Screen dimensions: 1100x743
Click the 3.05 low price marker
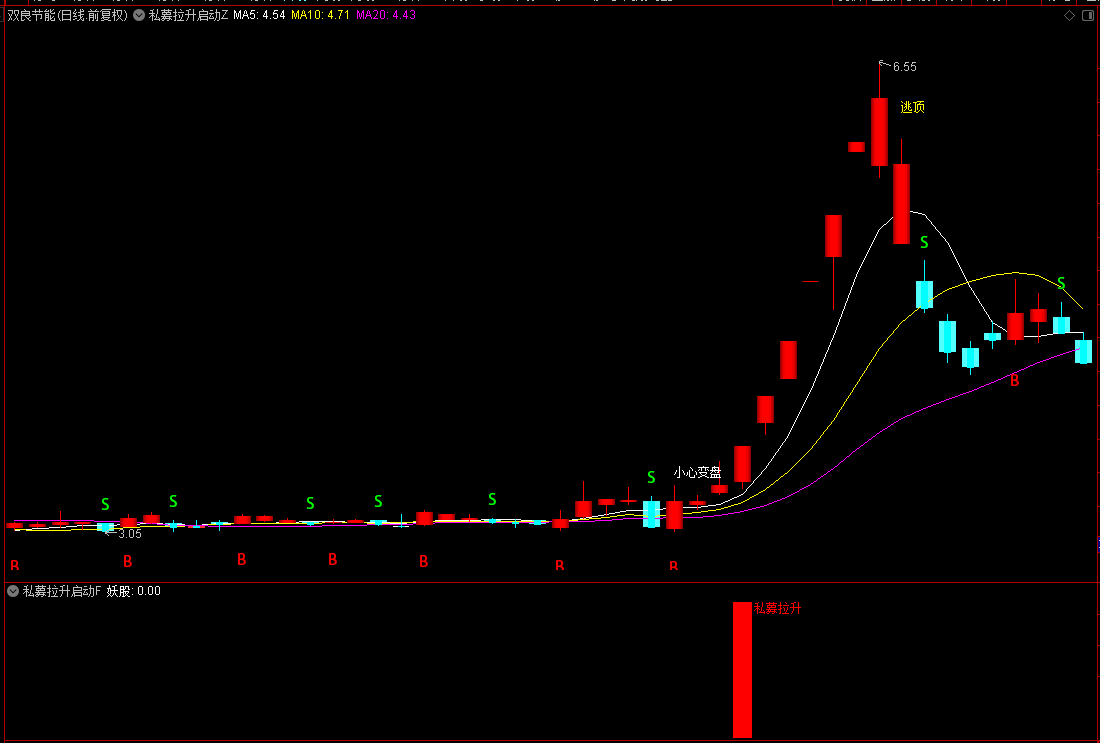pyautogui.click(x=129, y=534)
